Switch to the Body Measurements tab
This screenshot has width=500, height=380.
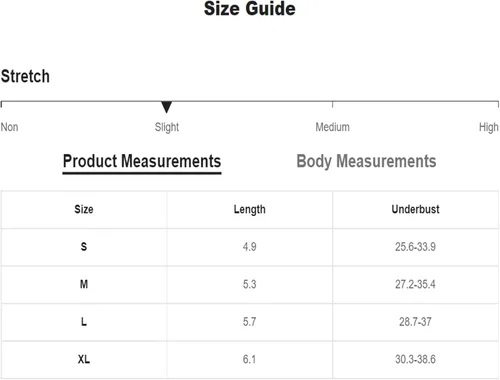(x=366, y=162)
